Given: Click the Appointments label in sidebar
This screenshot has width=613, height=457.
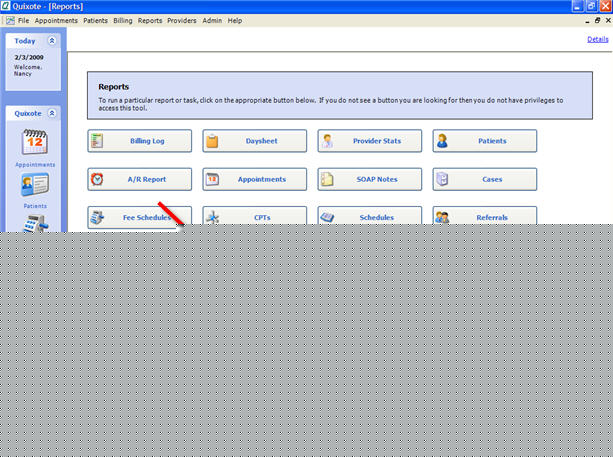Looking at the screenshot, I should click(35, 165).
